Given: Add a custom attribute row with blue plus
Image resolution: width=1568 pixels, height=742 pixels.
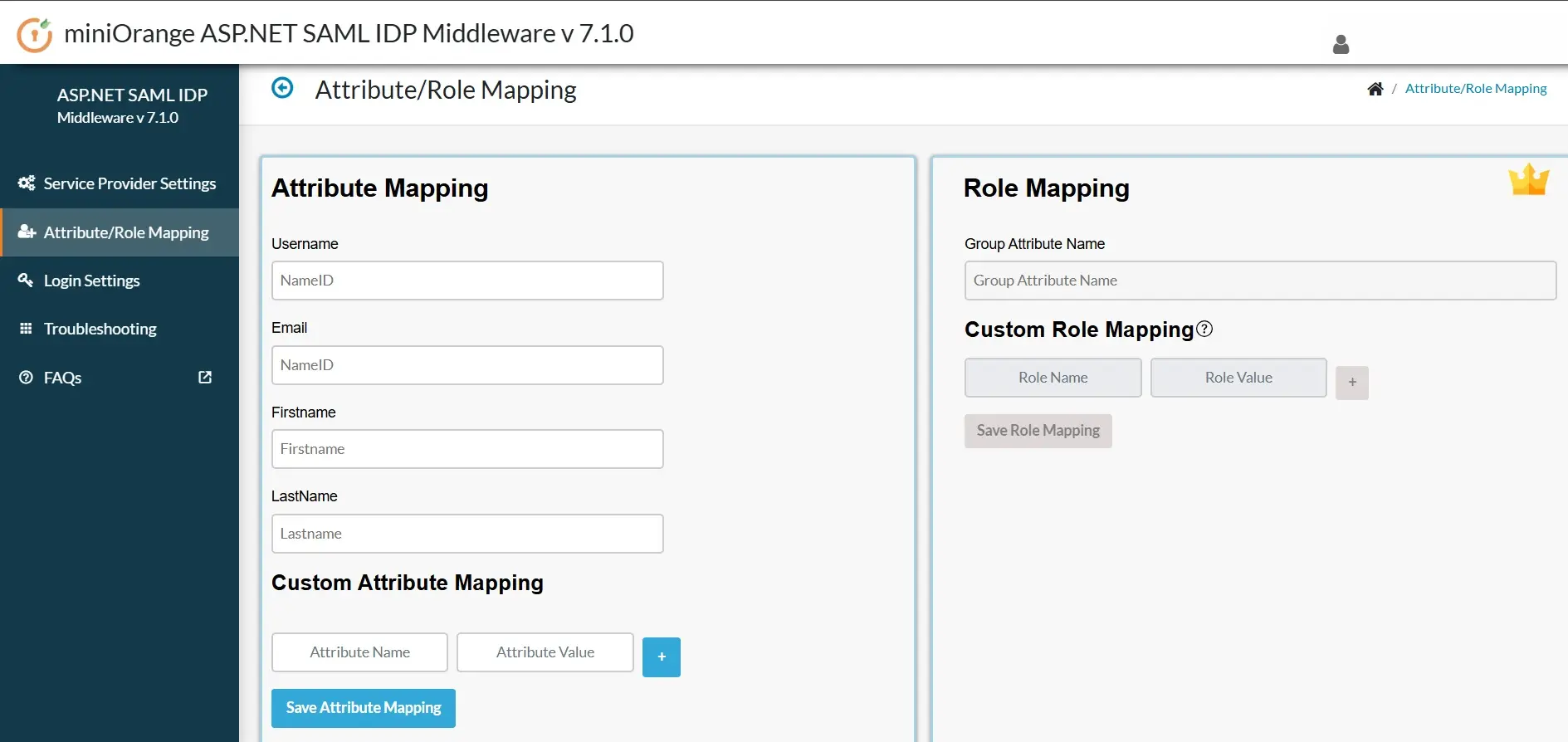Looking at the screenshot, I should 662,657.
